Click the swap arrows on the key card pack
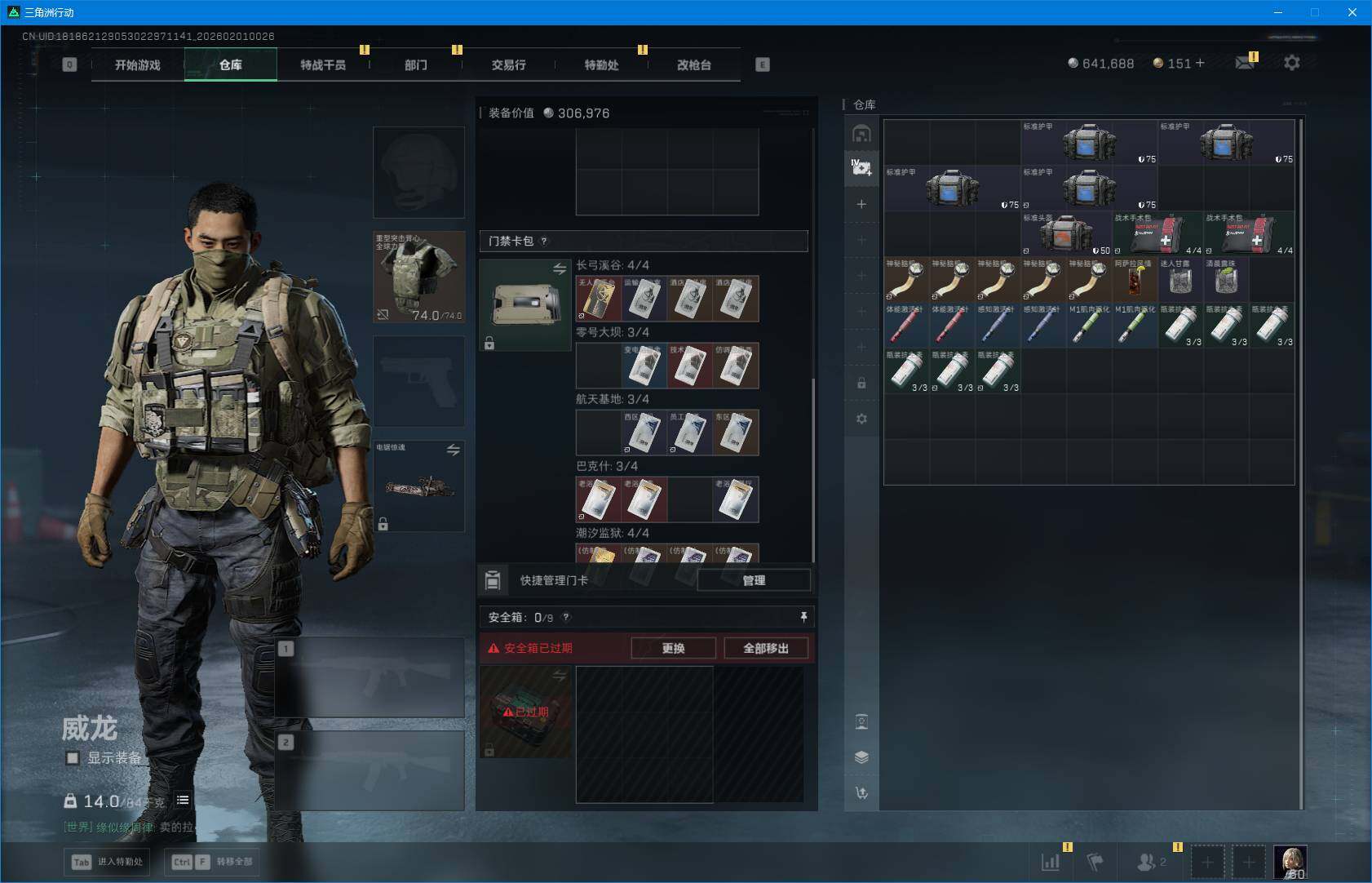 [560, 269]
